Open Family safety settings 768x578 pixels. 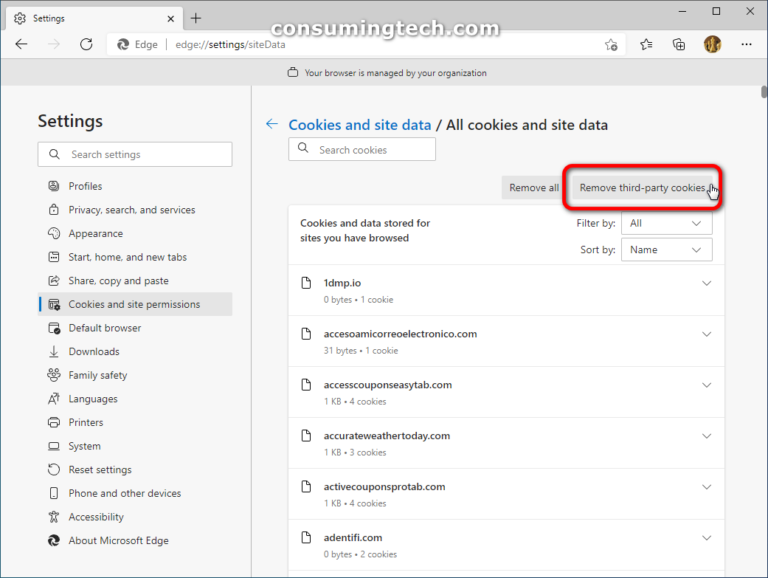[x=135, y=375]
